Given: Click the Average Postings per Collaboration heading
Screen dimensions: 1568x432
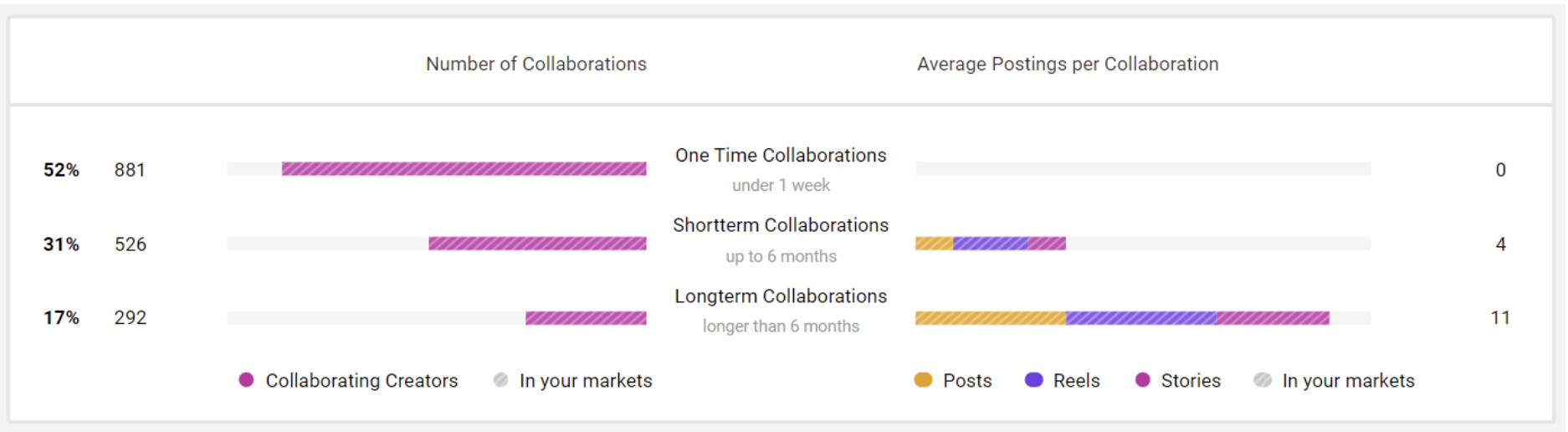Looking at the screenshot, I should [x=1068, y=64].
